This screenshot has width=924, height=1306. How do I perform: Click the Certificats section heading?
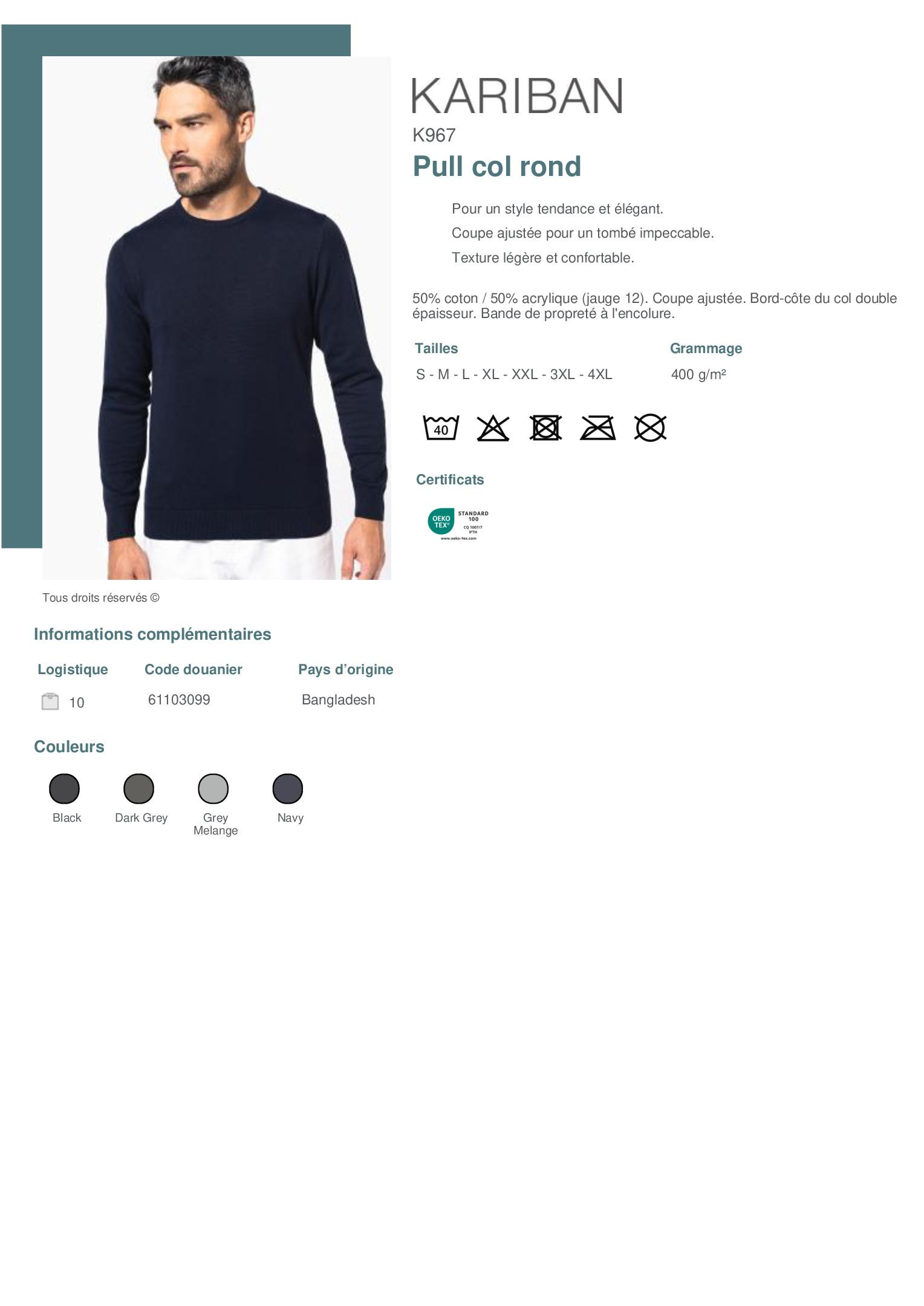point(450,479)
